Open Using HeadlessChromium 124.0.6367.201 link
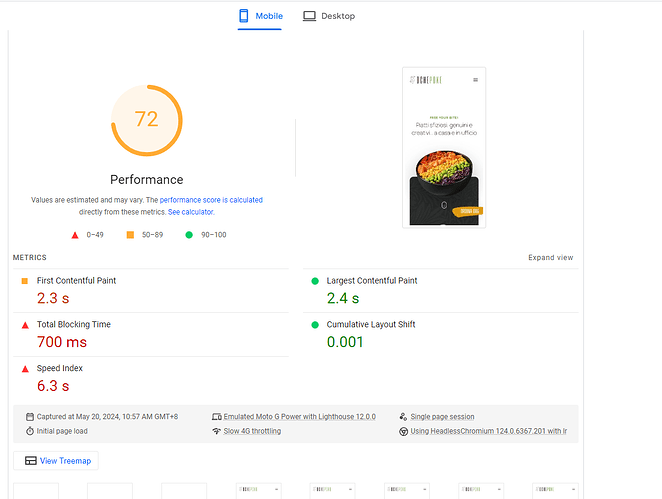Image resolution: width=662 pixels, height=499 pixels. 488,431
